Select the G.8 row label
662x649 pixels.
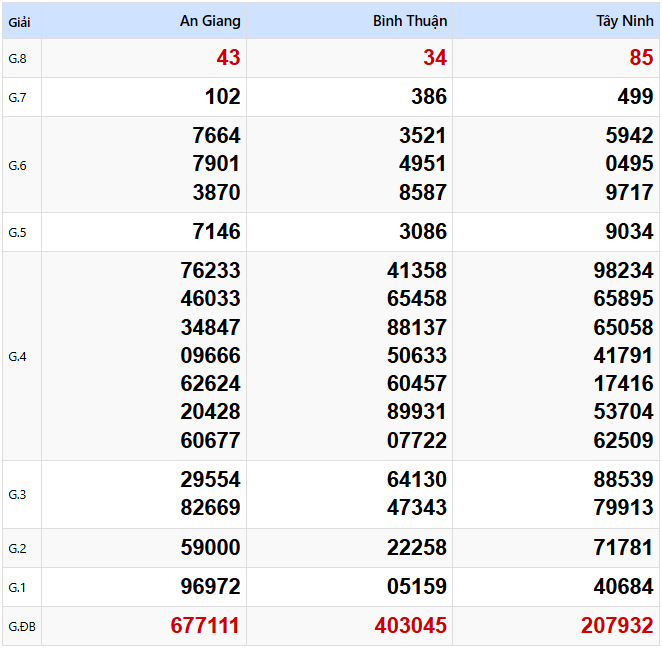[x=17, y=59]
